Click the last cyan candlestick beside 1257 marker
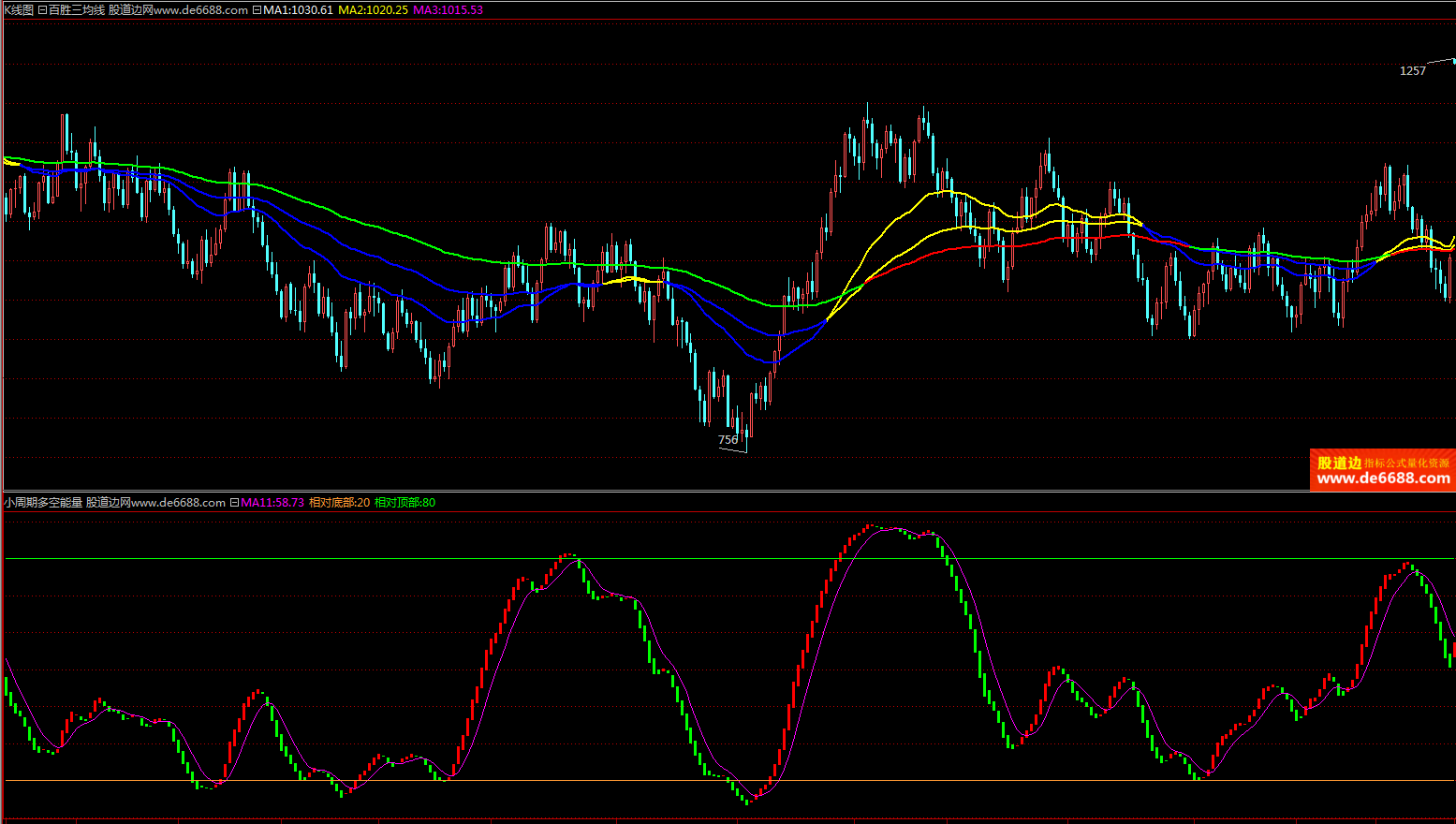1456x824 pixels. pos(1453,61)
